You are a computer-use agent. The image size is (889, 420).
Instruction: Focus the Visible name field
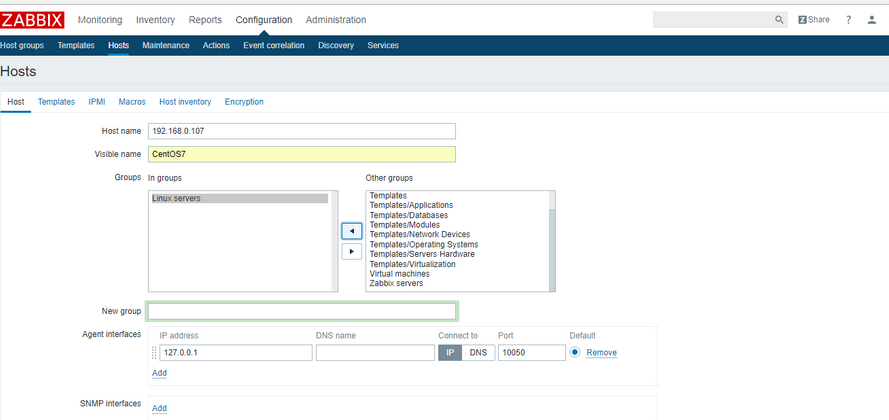[x=302, y=154]
